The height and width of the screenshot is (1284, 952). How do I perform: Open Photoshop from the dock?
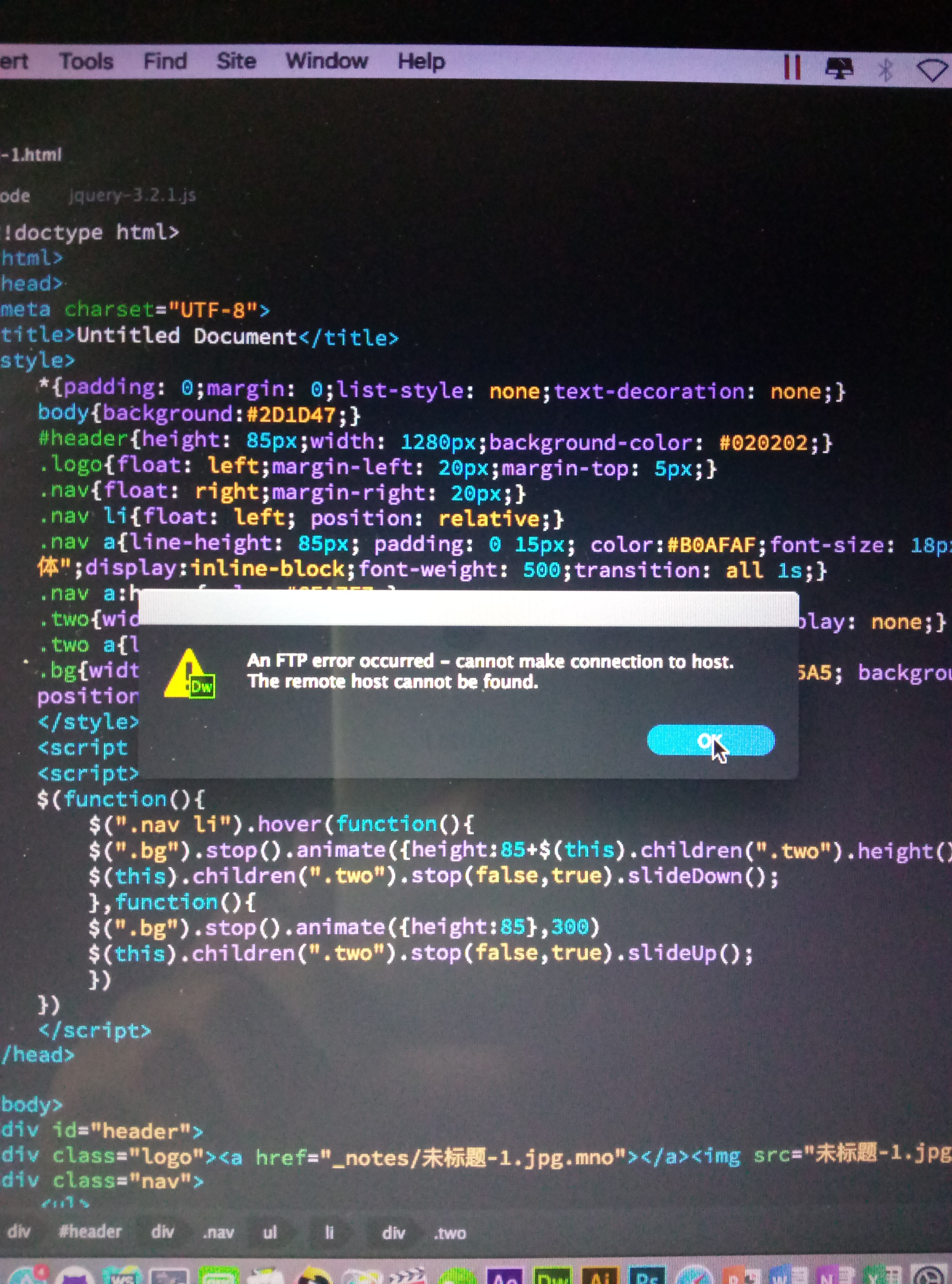[648, 1276]
